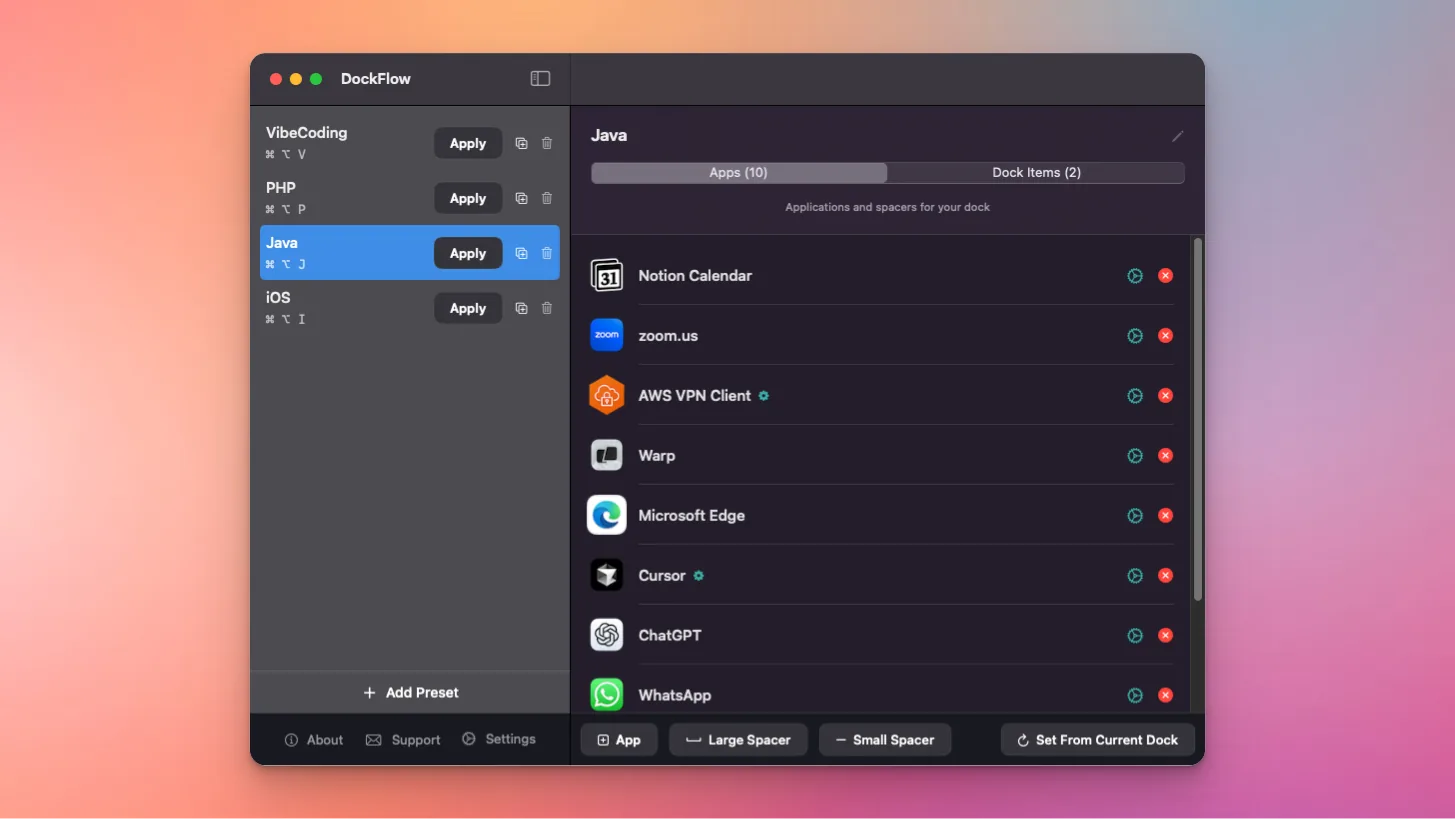Apply the iOS preset
This screenshot has height=819, width=1456.
[x=468, y=308]
